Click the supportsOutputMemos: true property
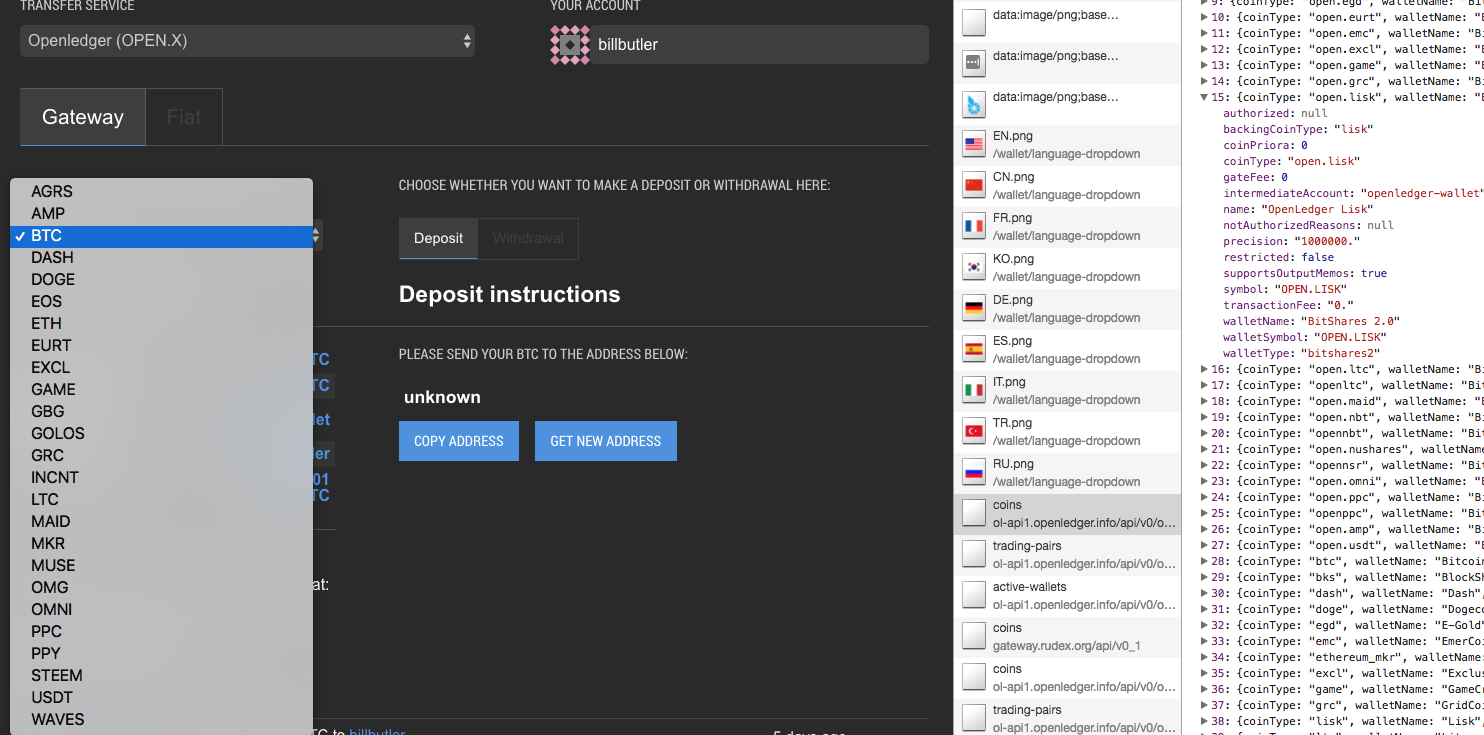Viewport: 1484px width, 735px height. pyautogui.click(x=1305, y=273)
